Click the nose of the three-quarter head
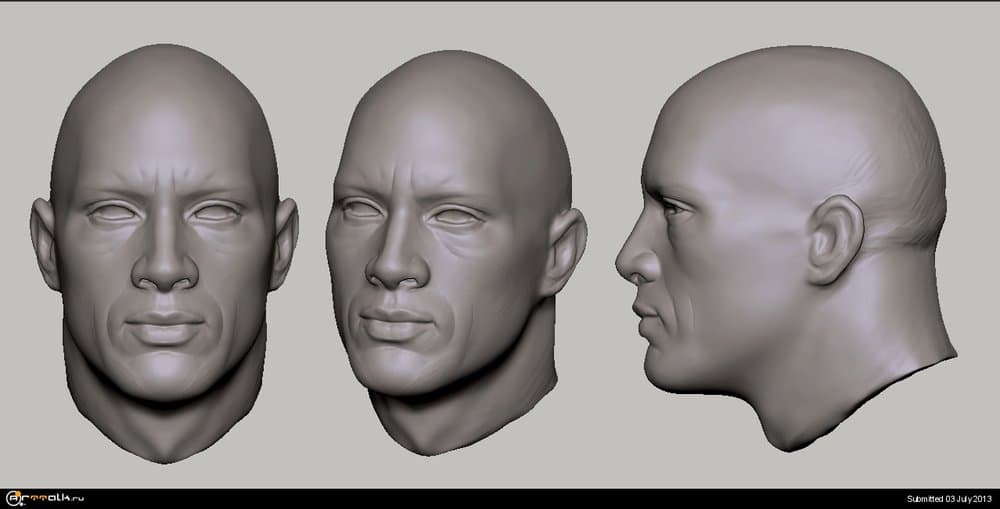The width and height of the screenshot is (1000, 509). pyautogui.click(x=393, y=265)
